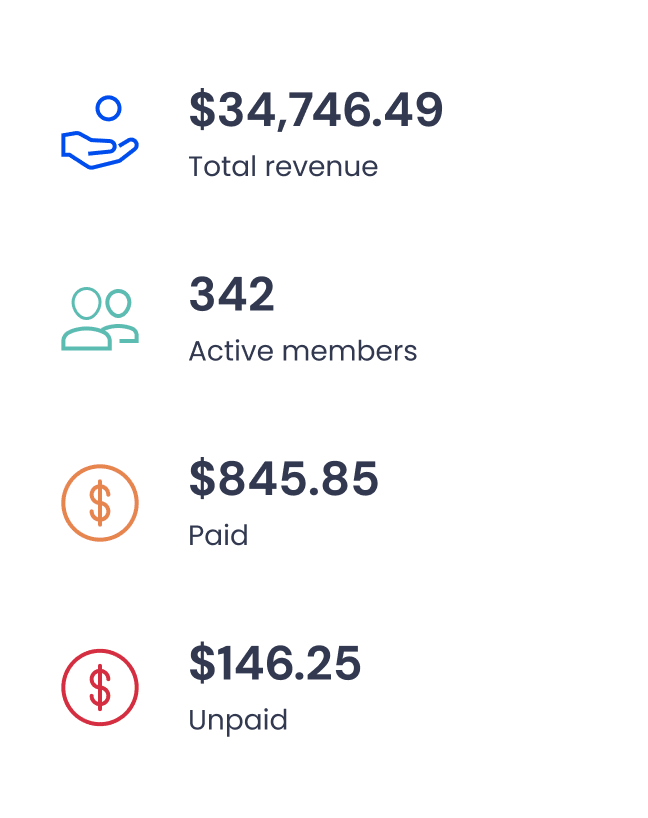Click the Unpaid amount $146.25

point(276,663)
